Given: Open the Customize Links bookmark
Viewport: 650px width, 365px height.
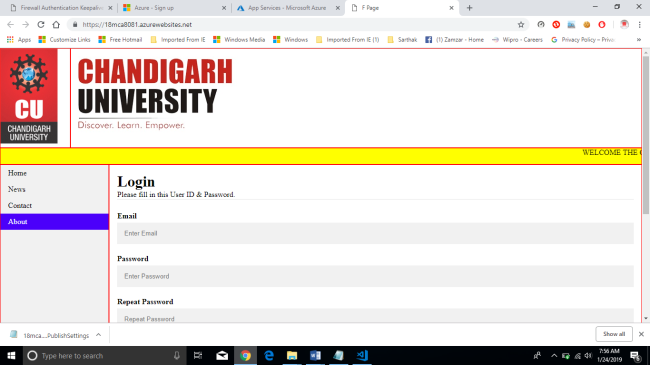Looking at the screenshot, I should pos(64,40).
